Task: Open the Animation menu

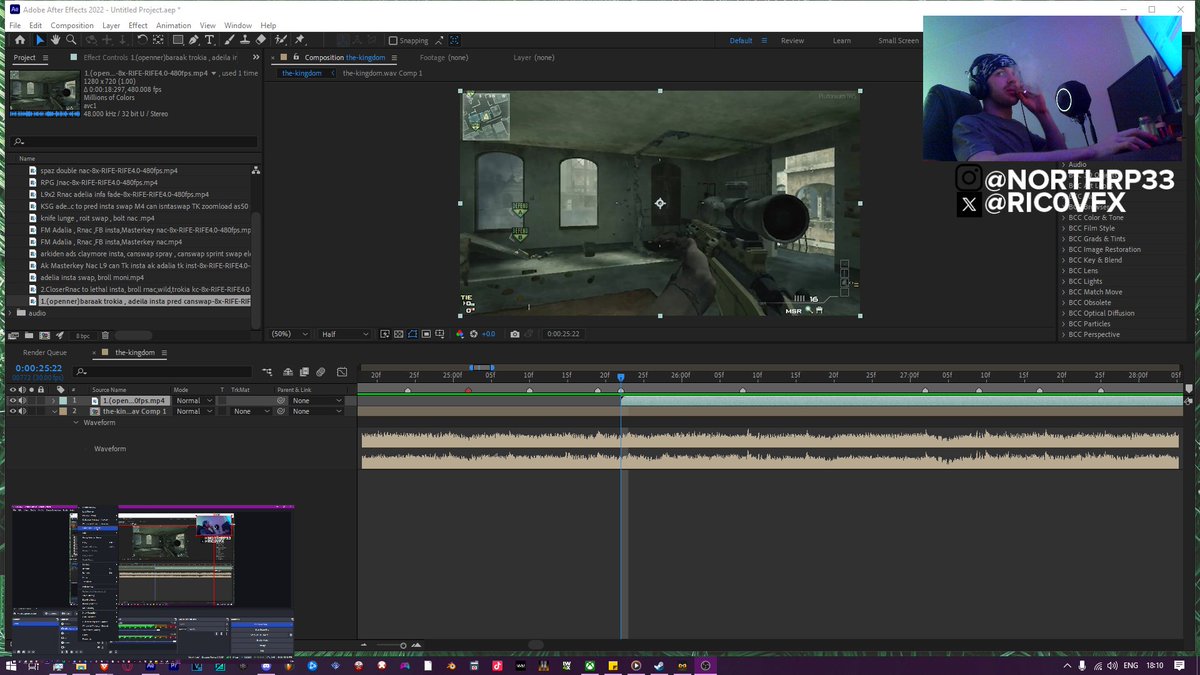Action: point(173,25)
